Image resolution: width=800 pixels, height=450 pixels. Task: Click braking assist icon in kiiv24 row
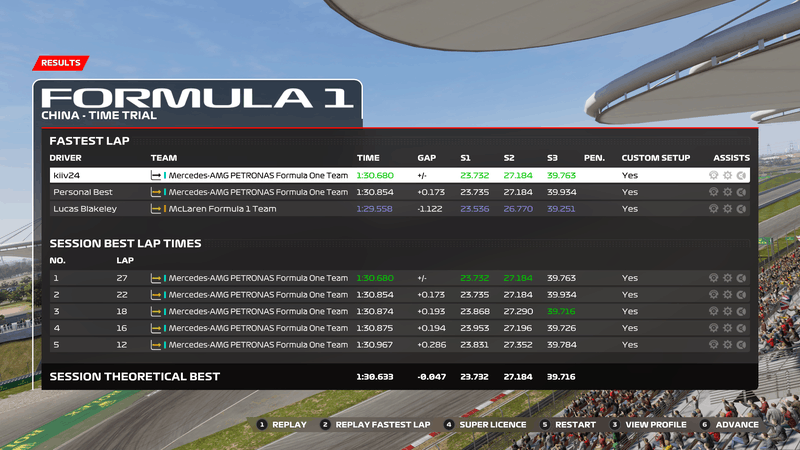(713, 175)
